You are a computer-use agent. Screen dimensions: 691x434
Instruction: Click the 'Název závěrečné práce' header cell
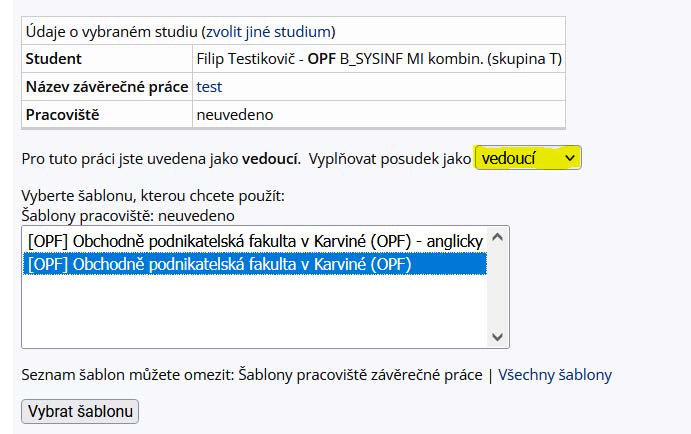point(107,87)
